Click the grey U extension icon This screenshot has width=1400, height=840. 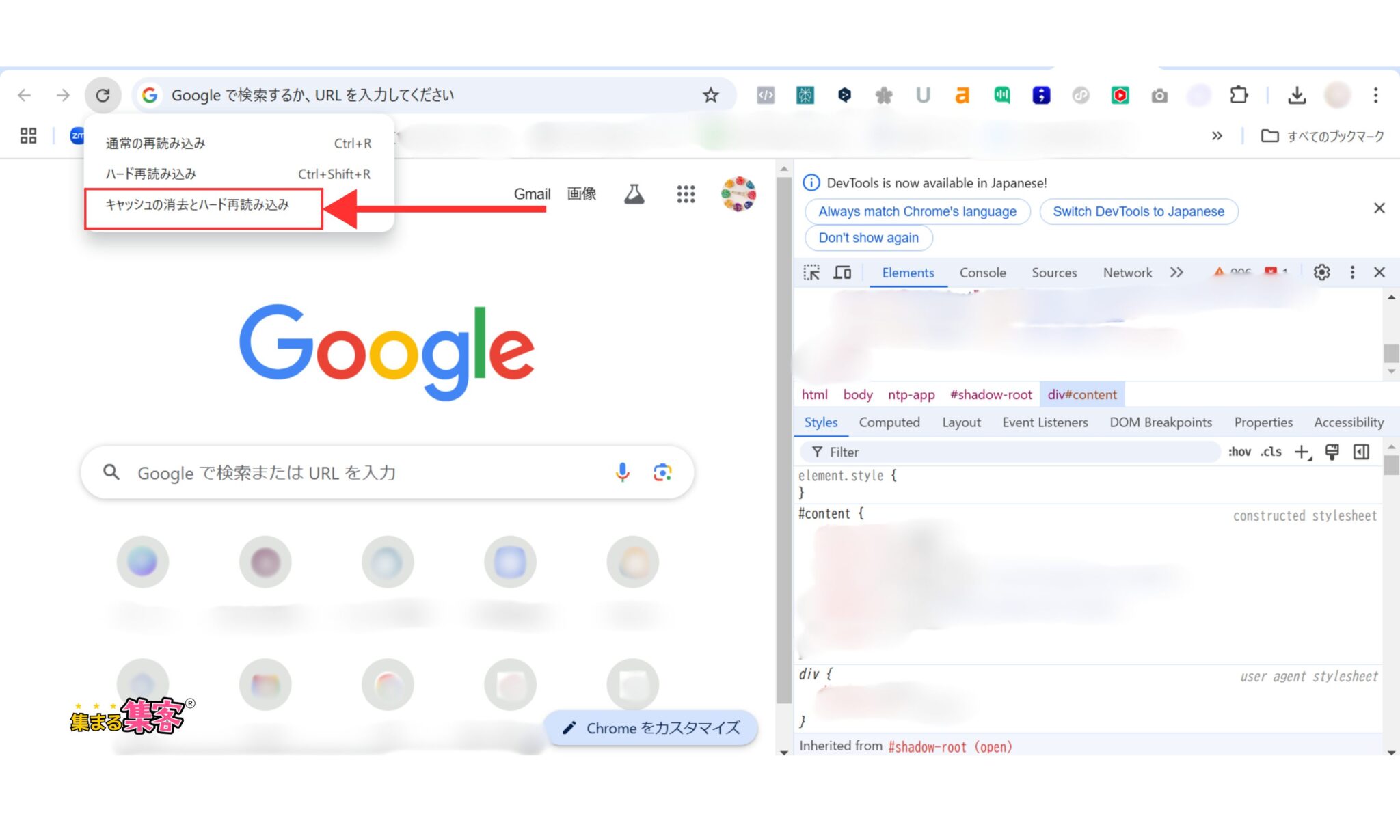(x=923, y=95)
